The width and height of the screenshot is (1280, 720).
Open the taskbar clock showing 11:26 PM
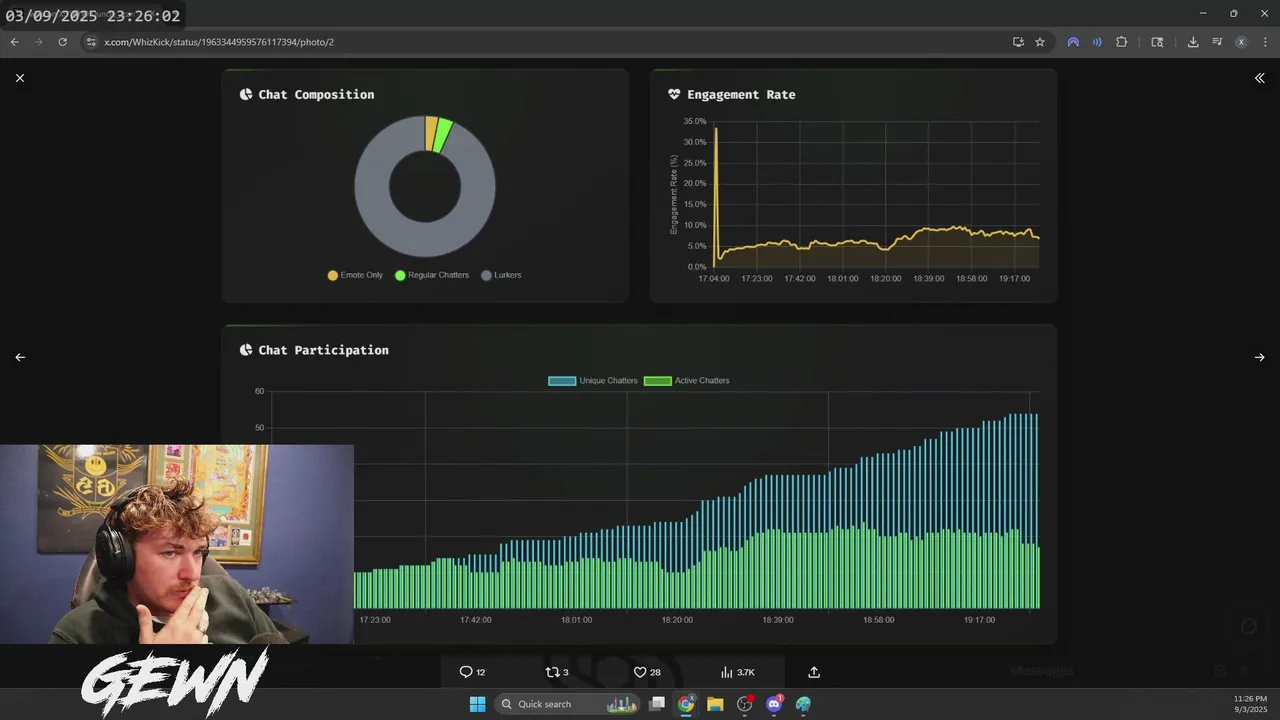[1250, 703]
